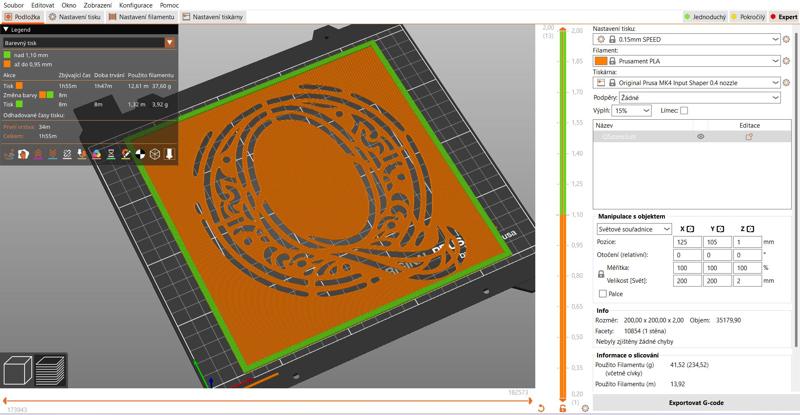
Task: Open the Zobrazení menu
Action: pyautogui.click(x=97, y=5)
